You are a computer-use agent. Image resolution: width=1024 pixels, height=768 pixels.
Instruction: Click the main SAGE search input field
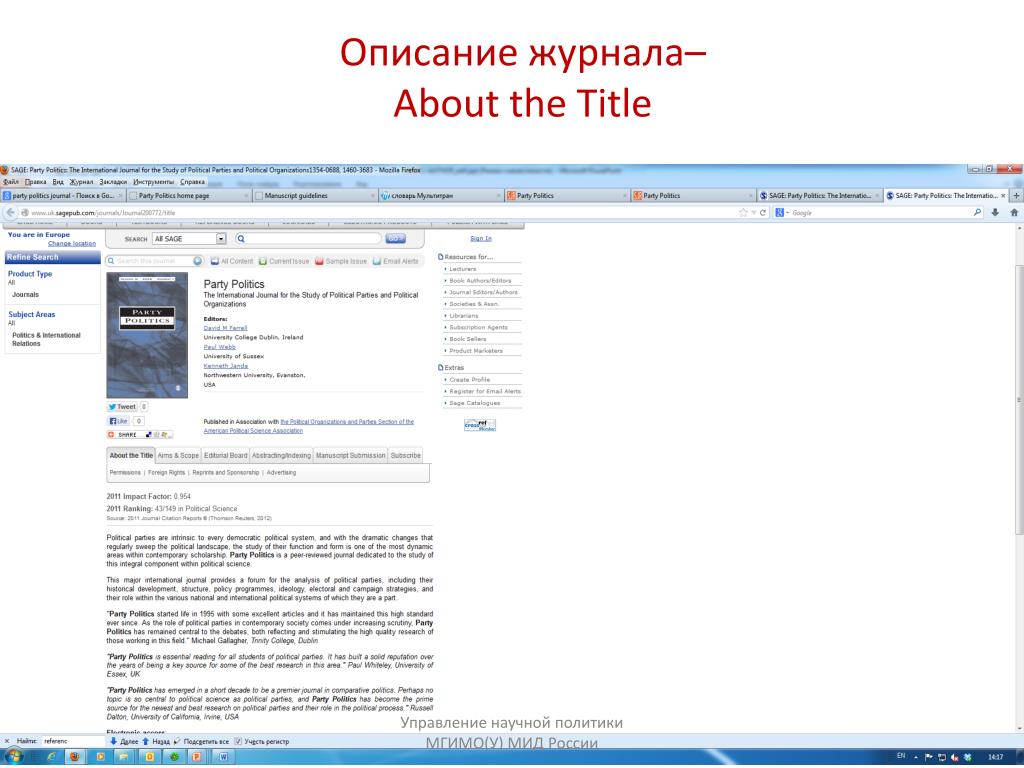[308, 239]
